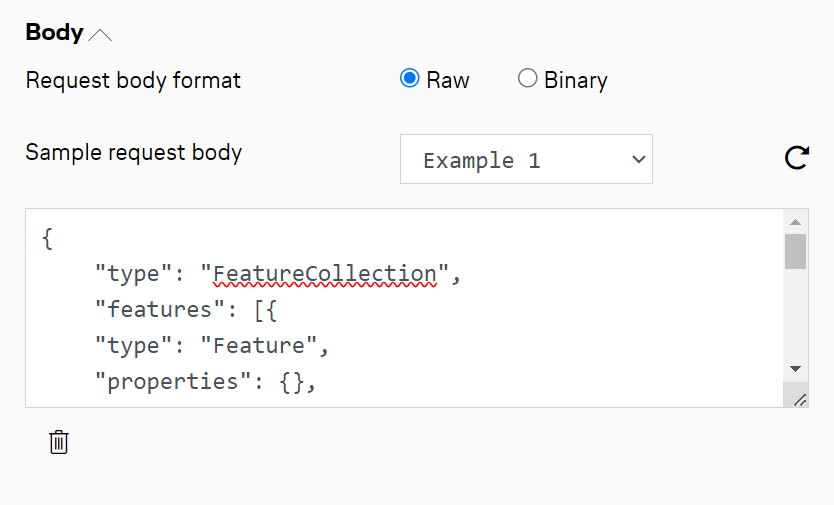Image resolution: width=834 pixels, height=505 pixels.
Task: Click the "Sample request body" label
Action: (133, 153)
